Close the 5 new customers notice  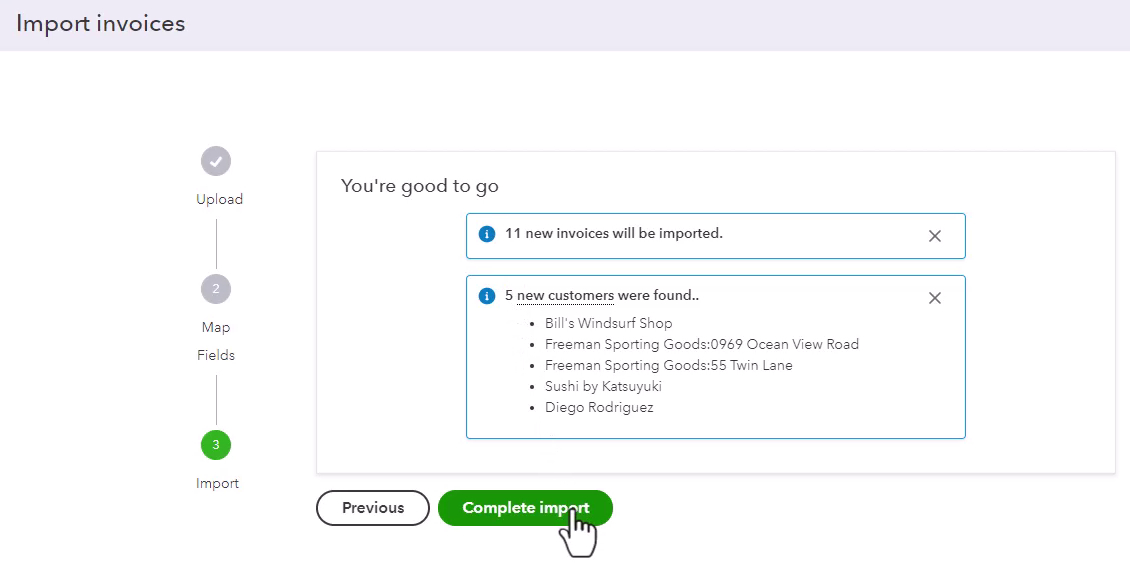tap(935, 298)
